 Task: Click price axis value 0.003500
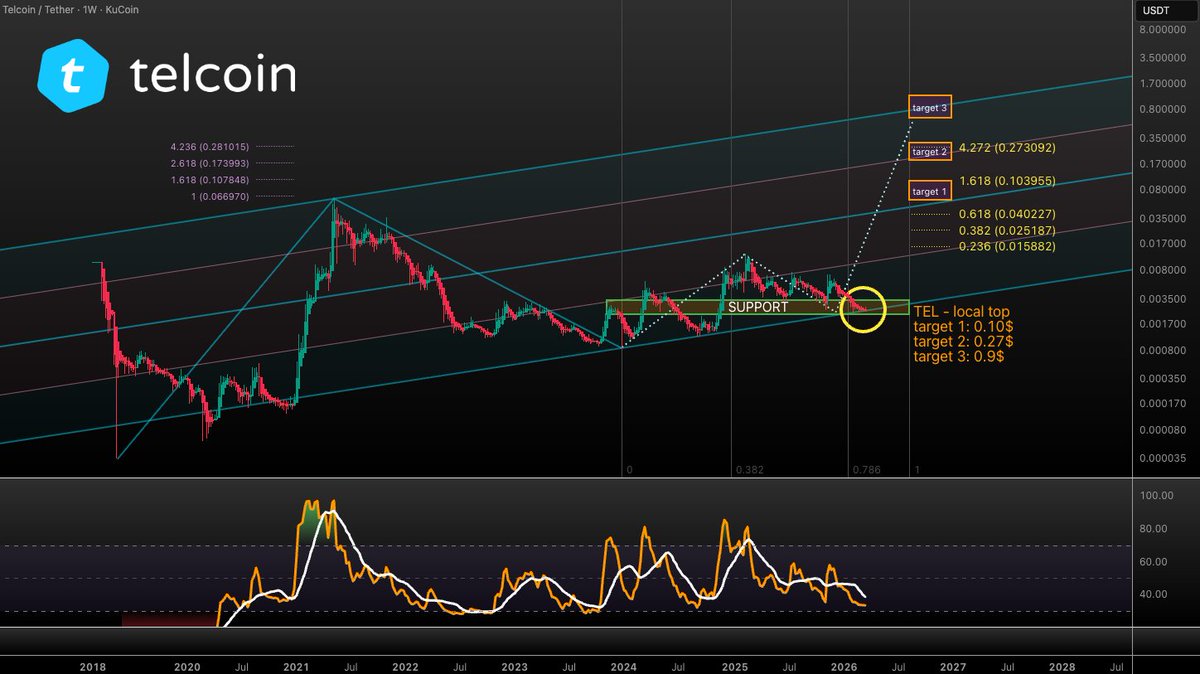pos(1162,298)
